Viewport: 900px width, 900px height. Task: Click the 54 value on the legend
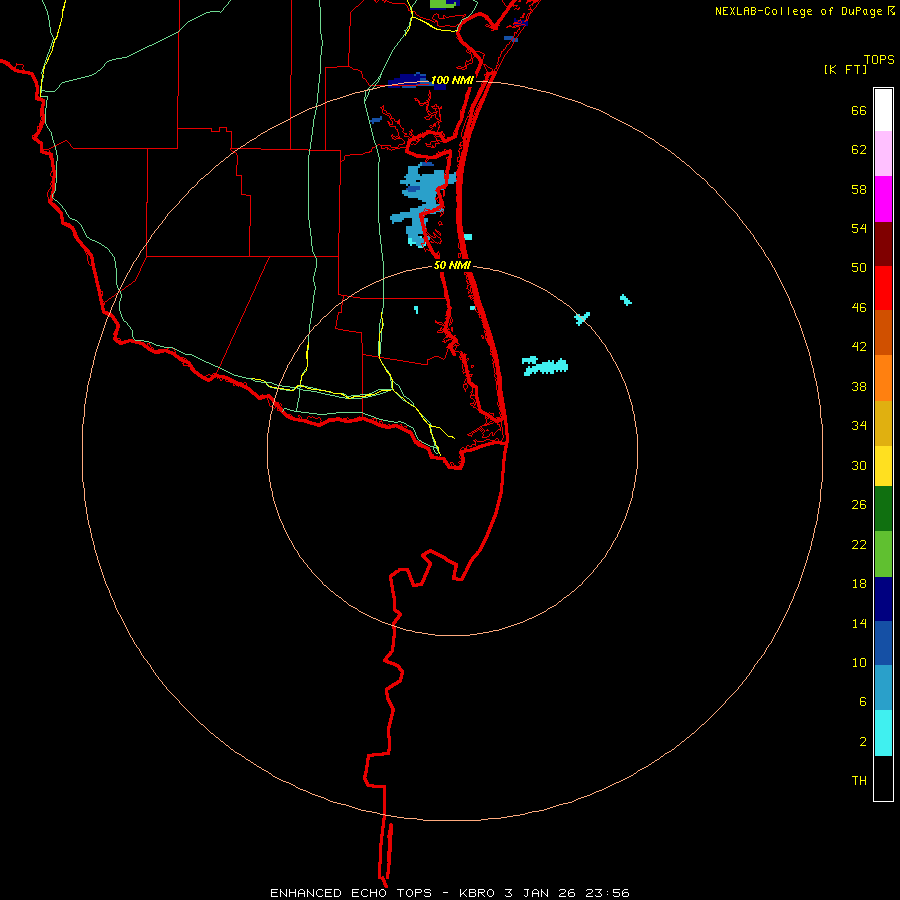click(x=859, y=228)
